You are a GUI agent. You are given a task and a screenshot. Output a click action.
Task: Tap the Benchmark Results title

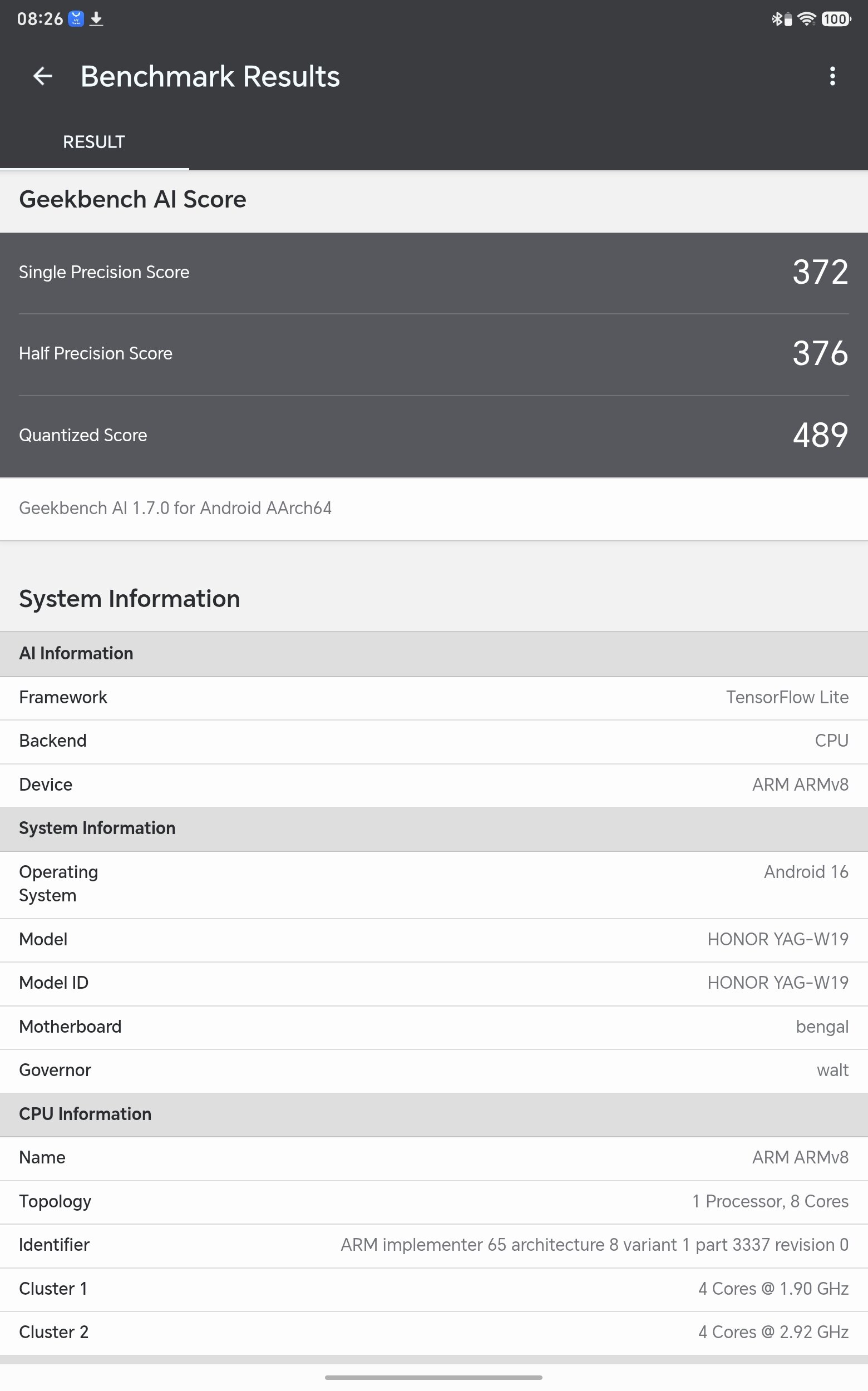tap(210, 76)
